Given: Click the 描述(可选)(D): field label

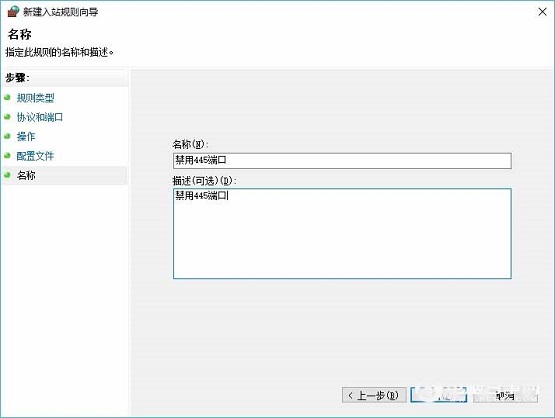Looking at the screenshot, I should tap(204, 181).
